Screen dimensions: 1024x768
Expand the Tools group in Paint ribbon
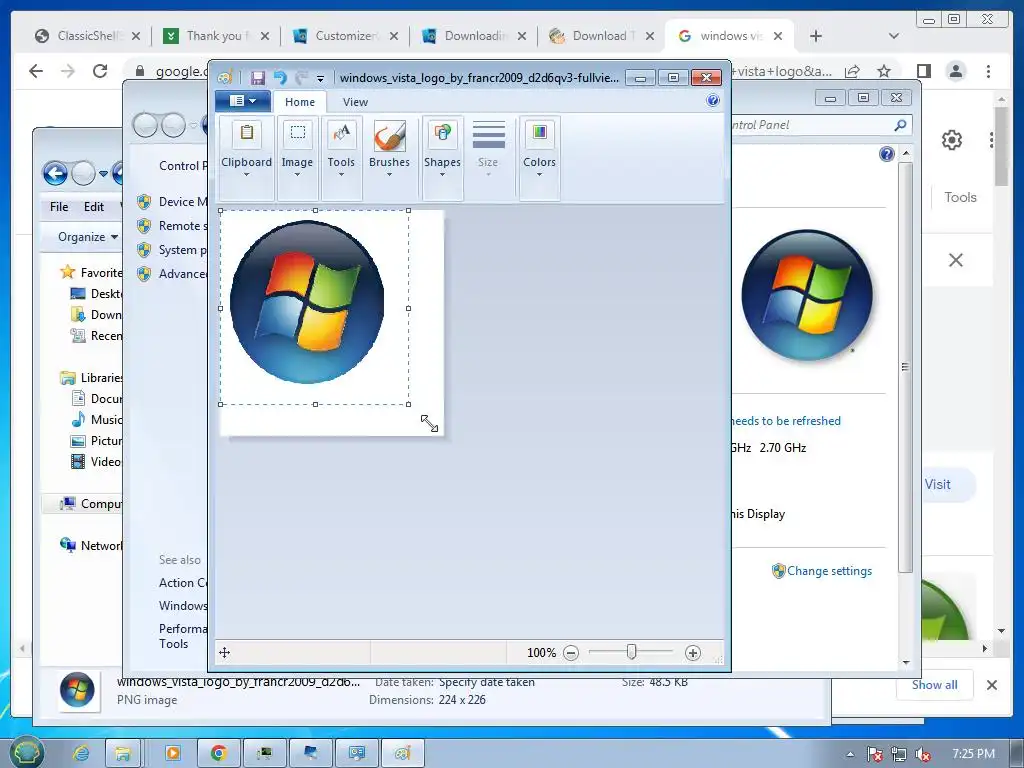click(341, 157)
